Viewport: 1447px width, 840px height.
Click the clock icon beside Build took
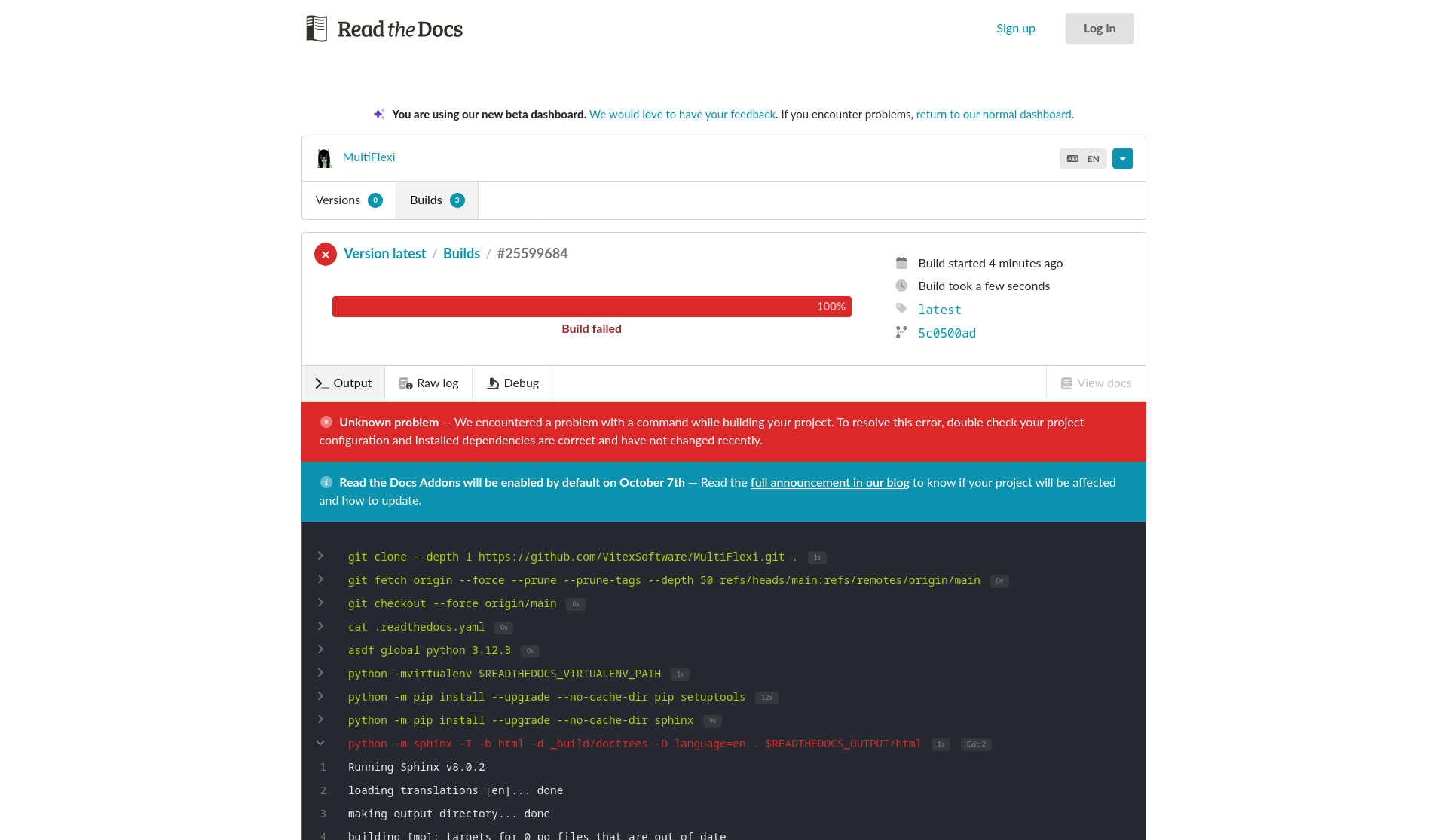[901, 286]
